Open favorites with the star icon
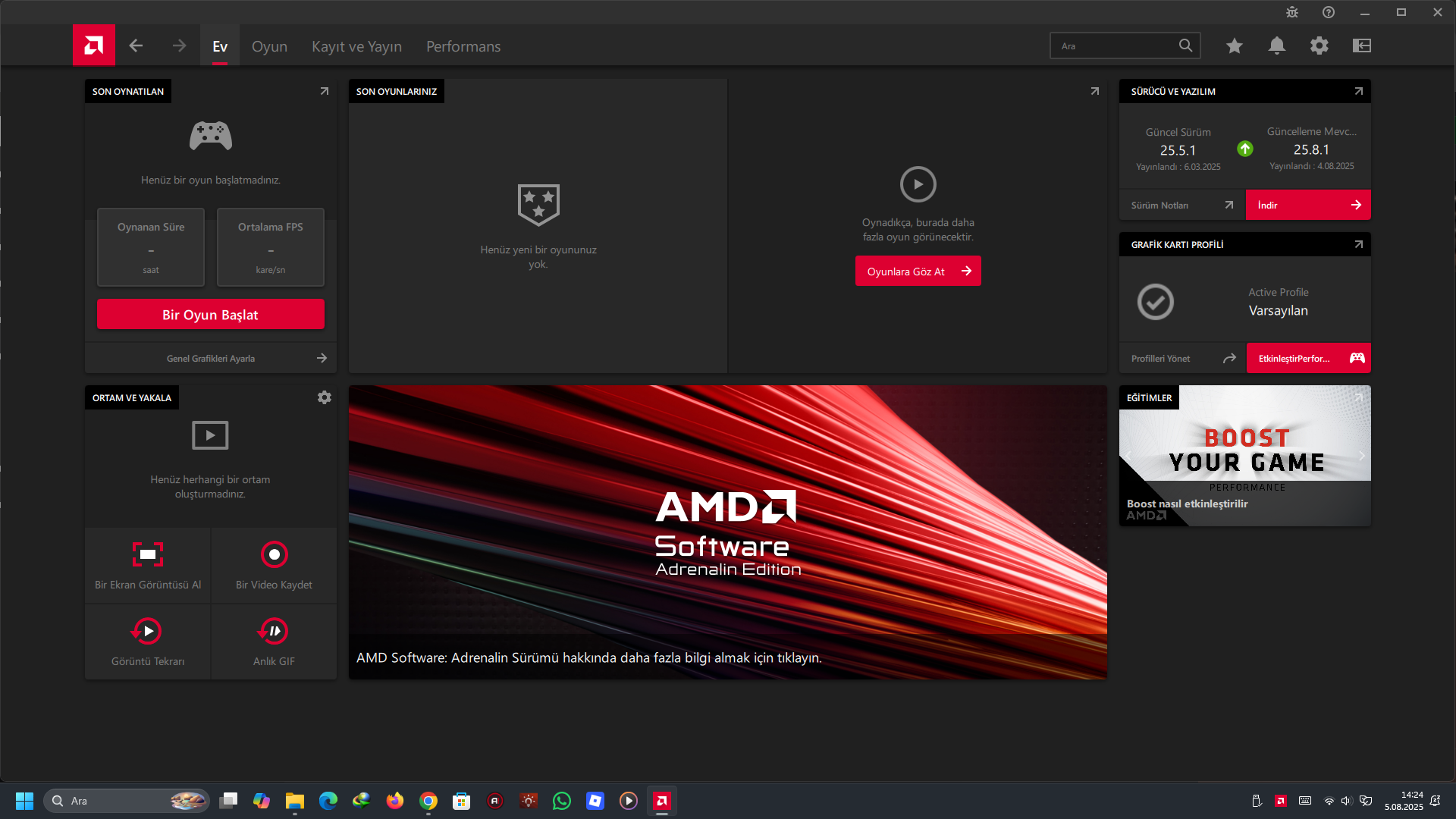 coord(1235,45)
